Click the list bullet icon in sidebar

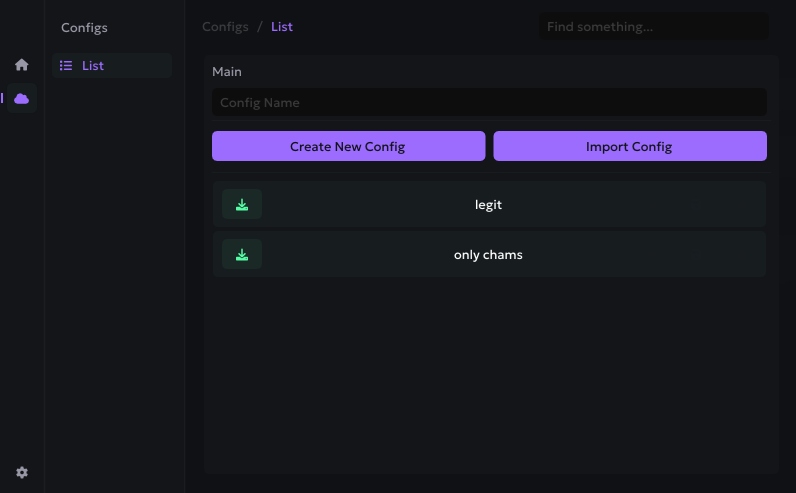click(x=66, y=66)
